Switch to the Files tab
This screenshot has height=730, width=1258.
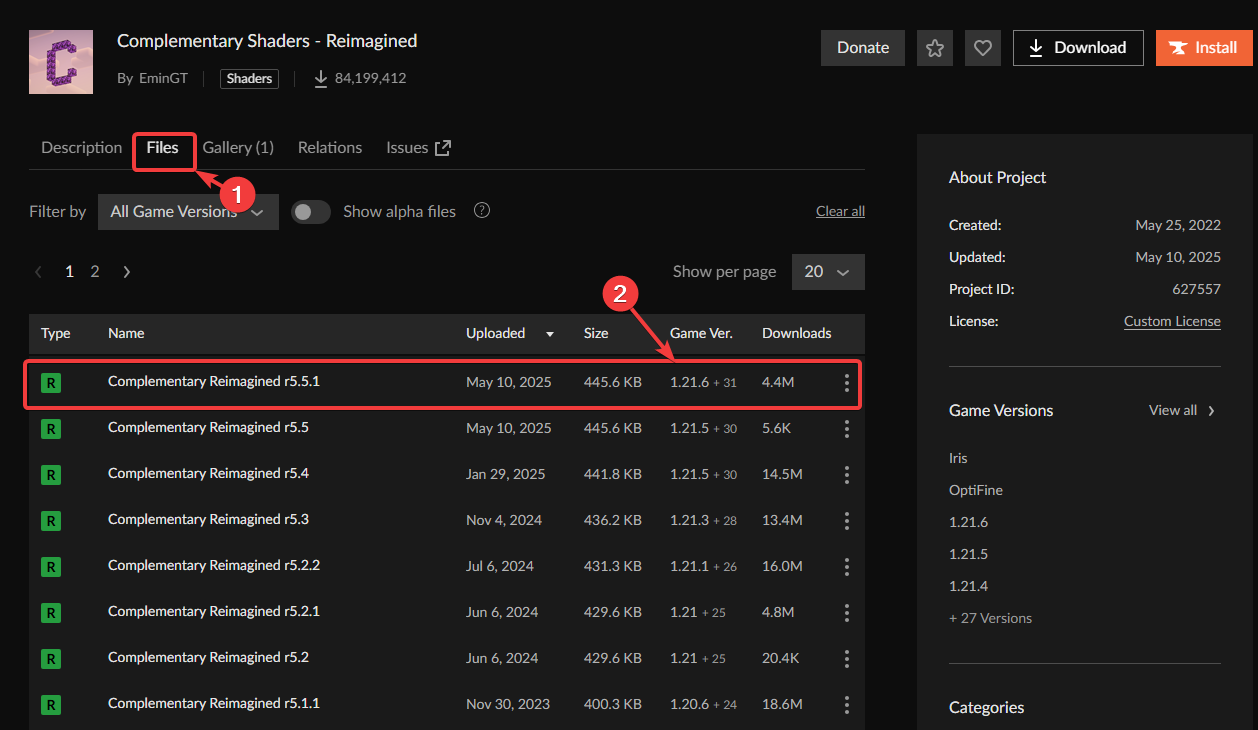pos(163,147)
